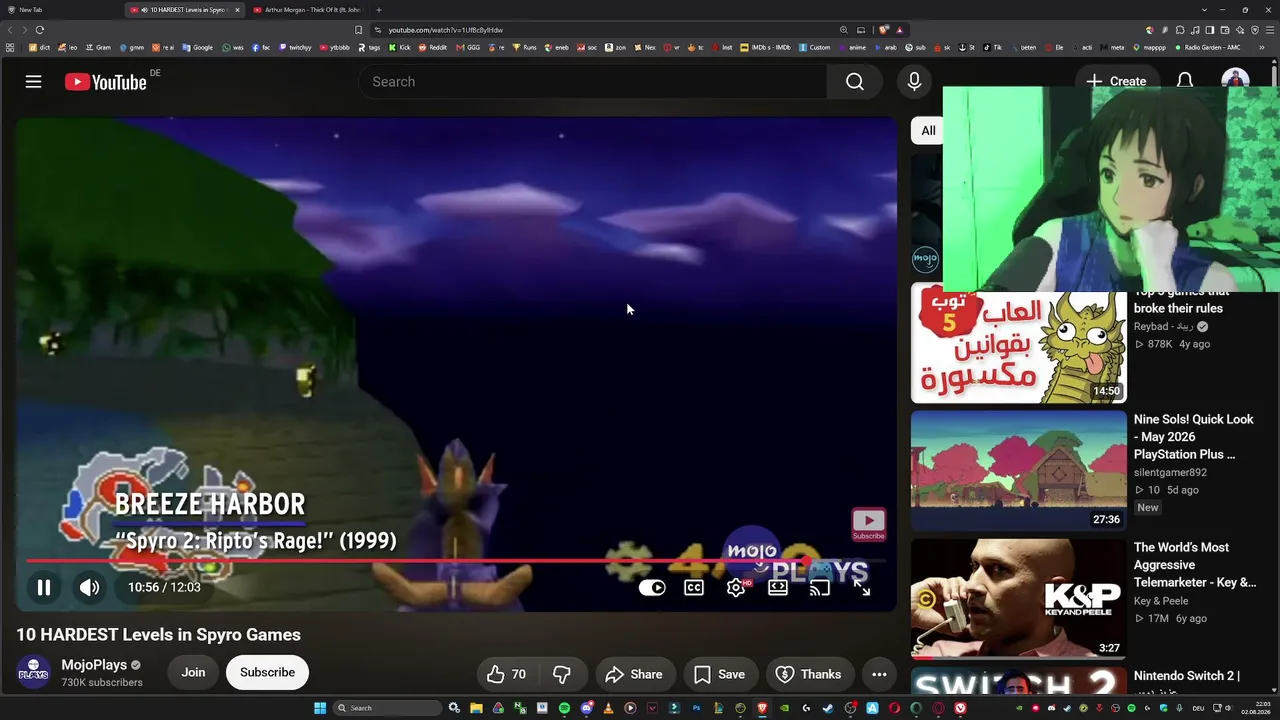Viewport: 1280px width, 720px height.
Task: Open the Radio Garden bookmark
Action: pyautogui.click(x=1207, y=47)
